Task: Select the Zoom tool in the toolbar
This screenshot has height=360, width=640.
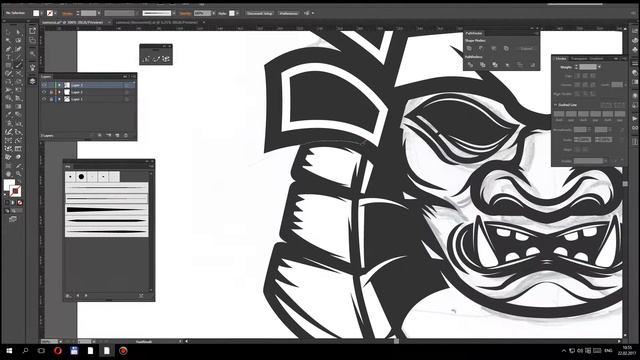Action: point(18,174)
